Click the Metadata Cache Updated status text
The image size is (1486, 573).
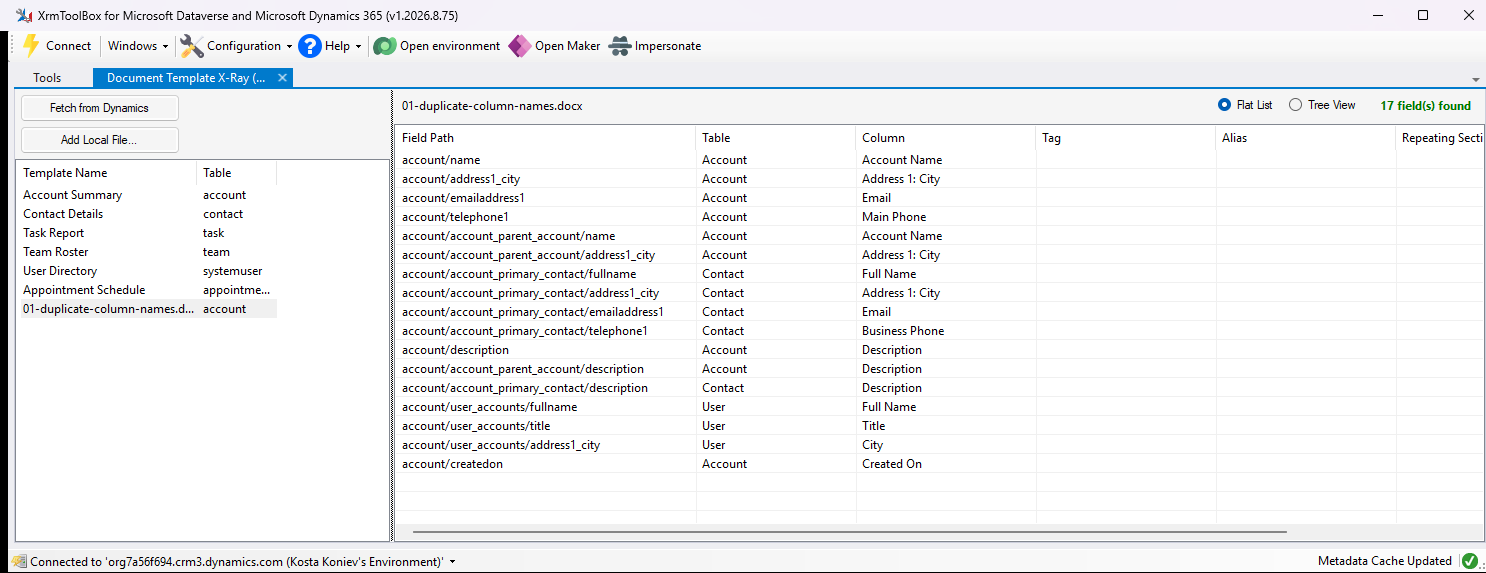(1385, 561)
